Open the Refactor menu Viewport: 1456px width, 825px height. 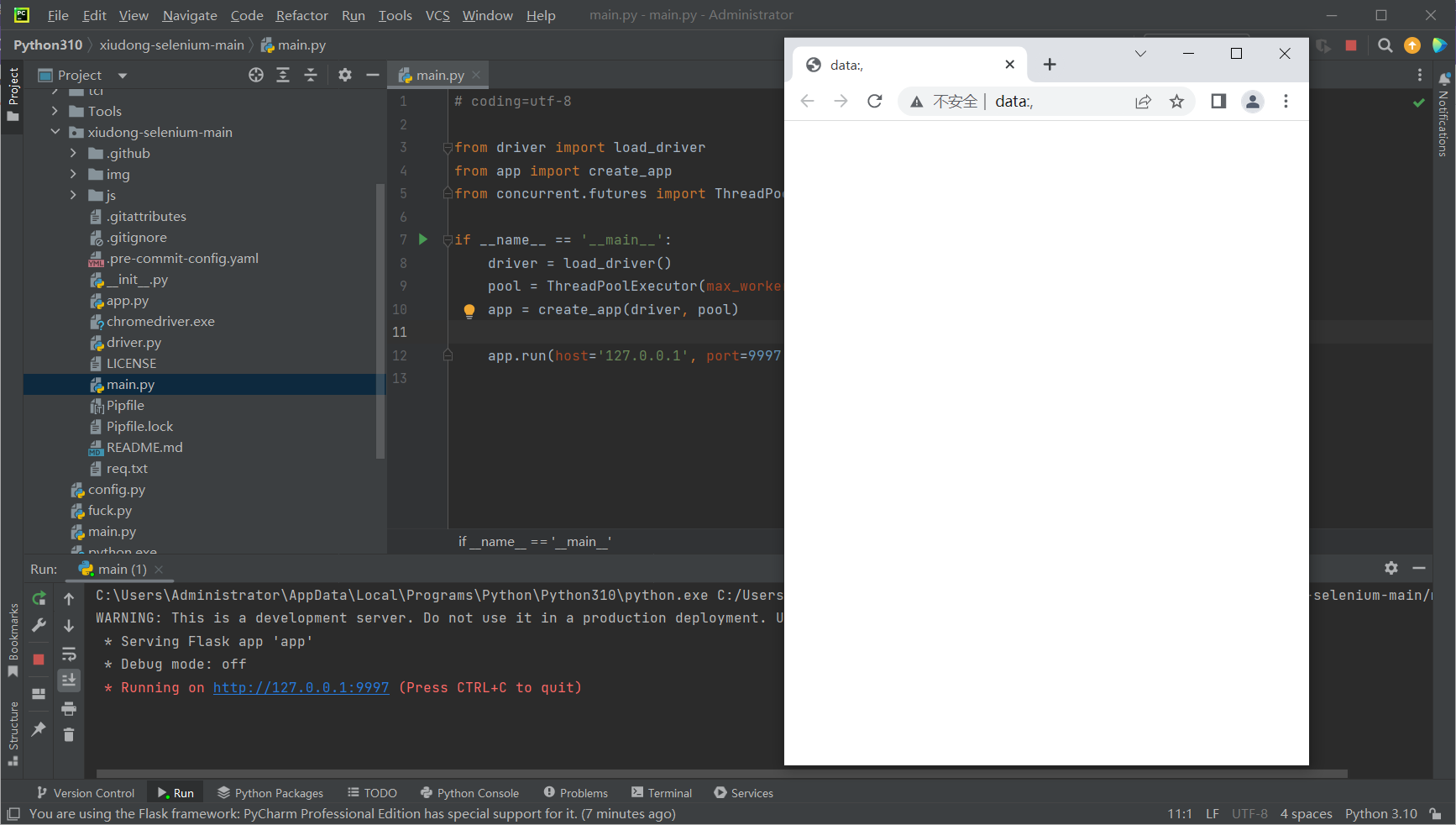point(301,15)
